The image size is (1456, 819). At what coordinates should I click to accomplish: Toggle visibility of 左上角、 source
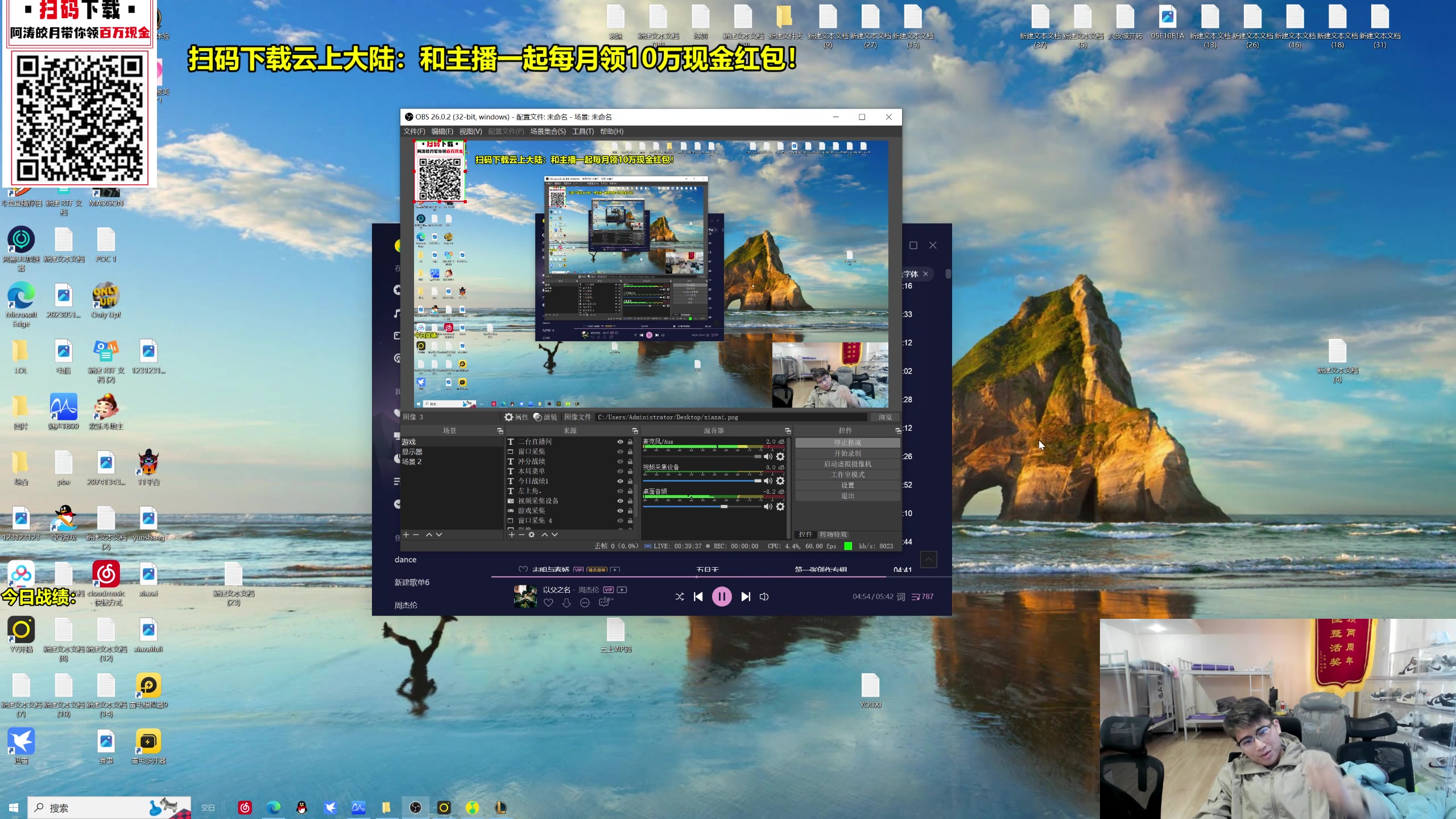coord(620,491)
